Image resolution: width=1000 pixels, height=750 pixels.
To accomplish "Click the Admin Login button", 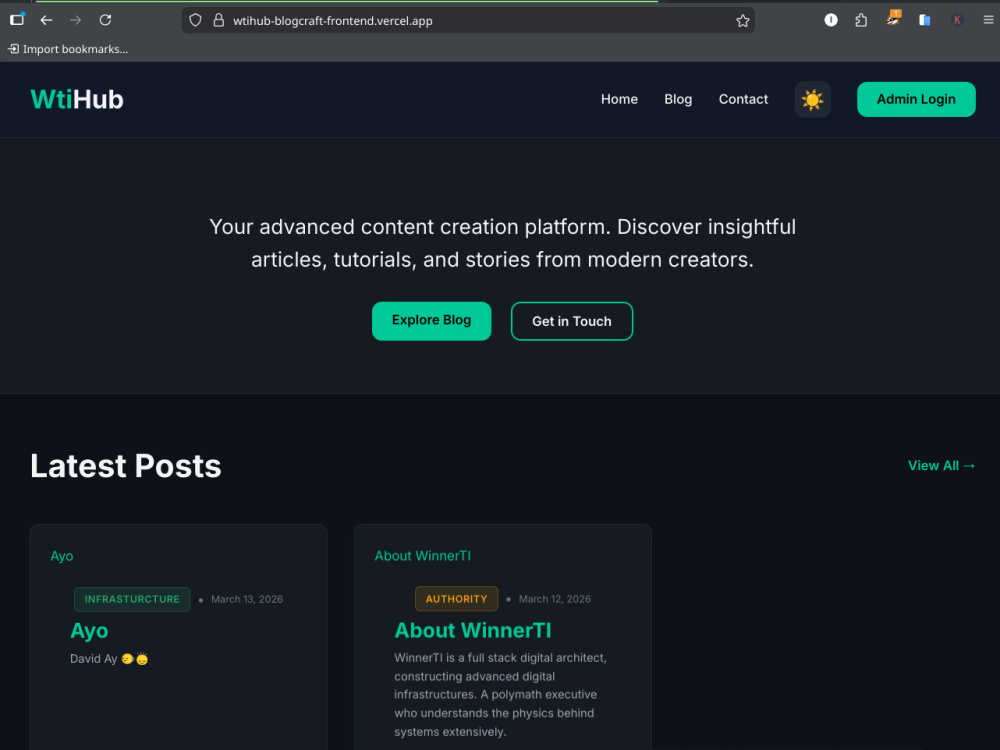I will [x=916, y=99].
